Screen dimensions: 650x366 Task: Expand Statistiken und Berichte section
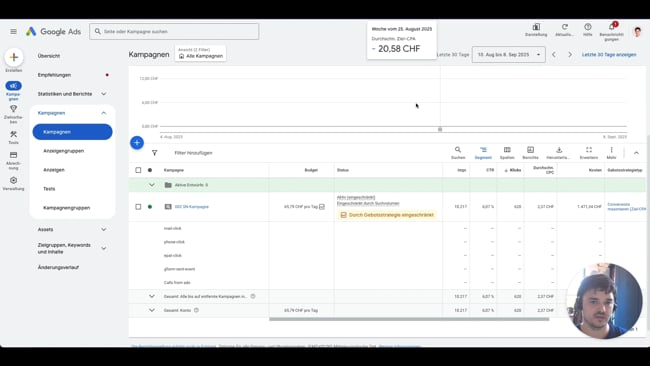tap(104, 94)
